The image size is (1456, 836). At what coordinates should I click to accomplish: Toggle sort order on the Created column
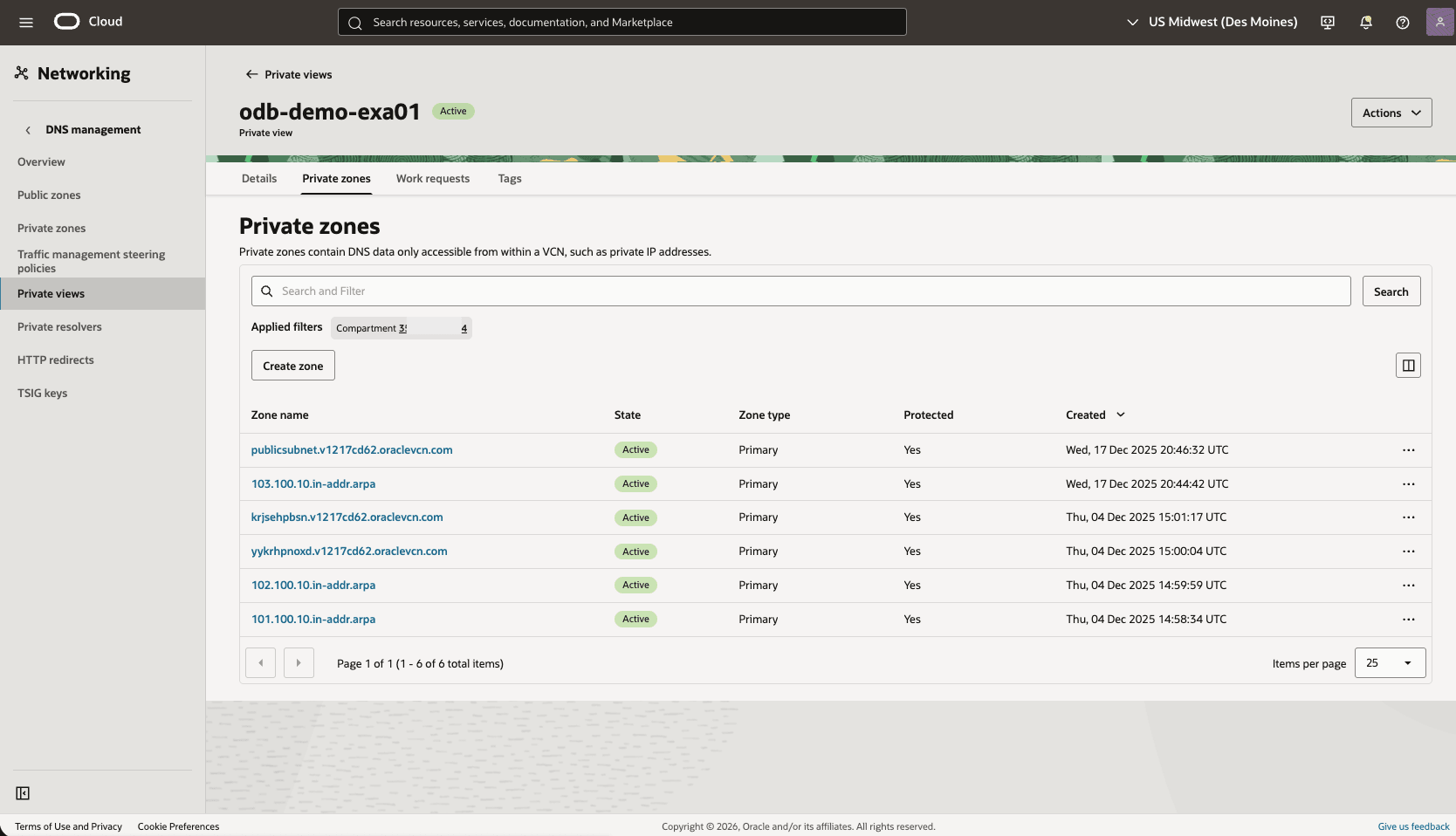click(1120, 415)
